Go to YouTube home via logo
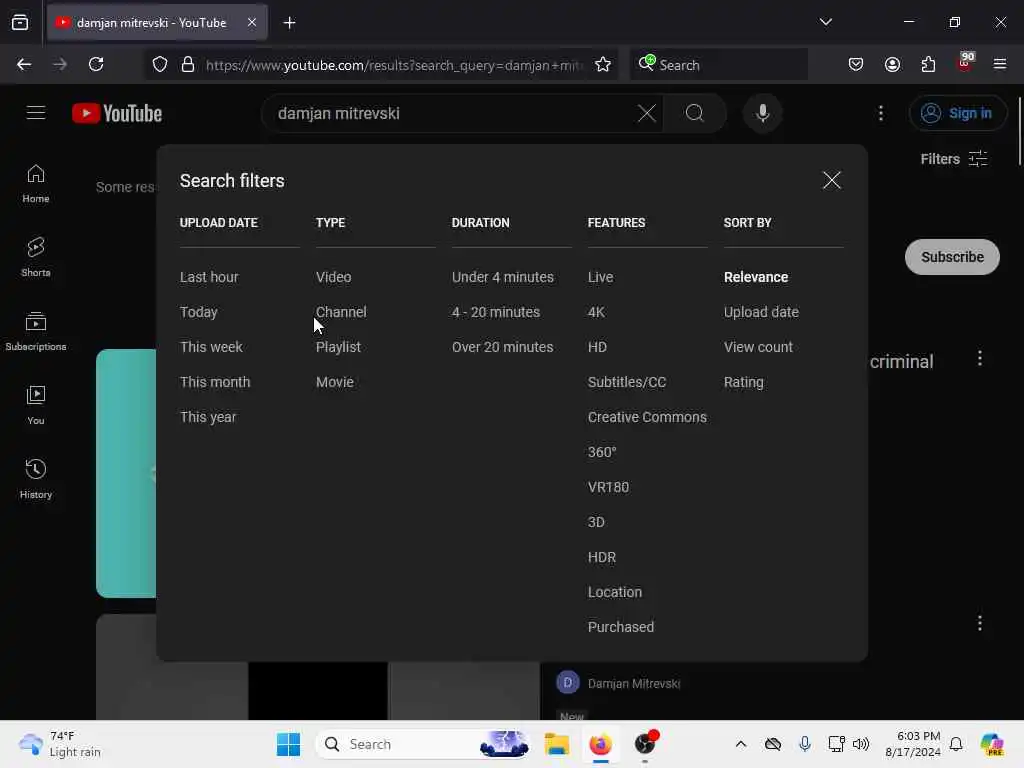The height and width of the screenshot is (768, 1024). click(117, 114)
